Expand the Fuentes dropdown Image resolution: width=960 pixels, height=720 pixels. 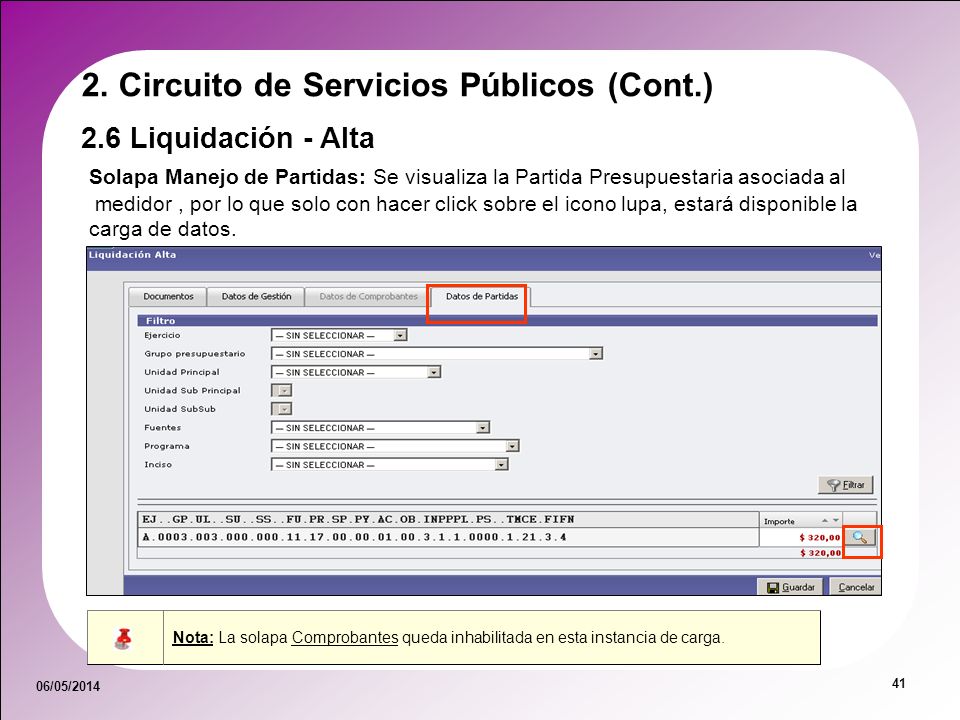pos(380,428)
